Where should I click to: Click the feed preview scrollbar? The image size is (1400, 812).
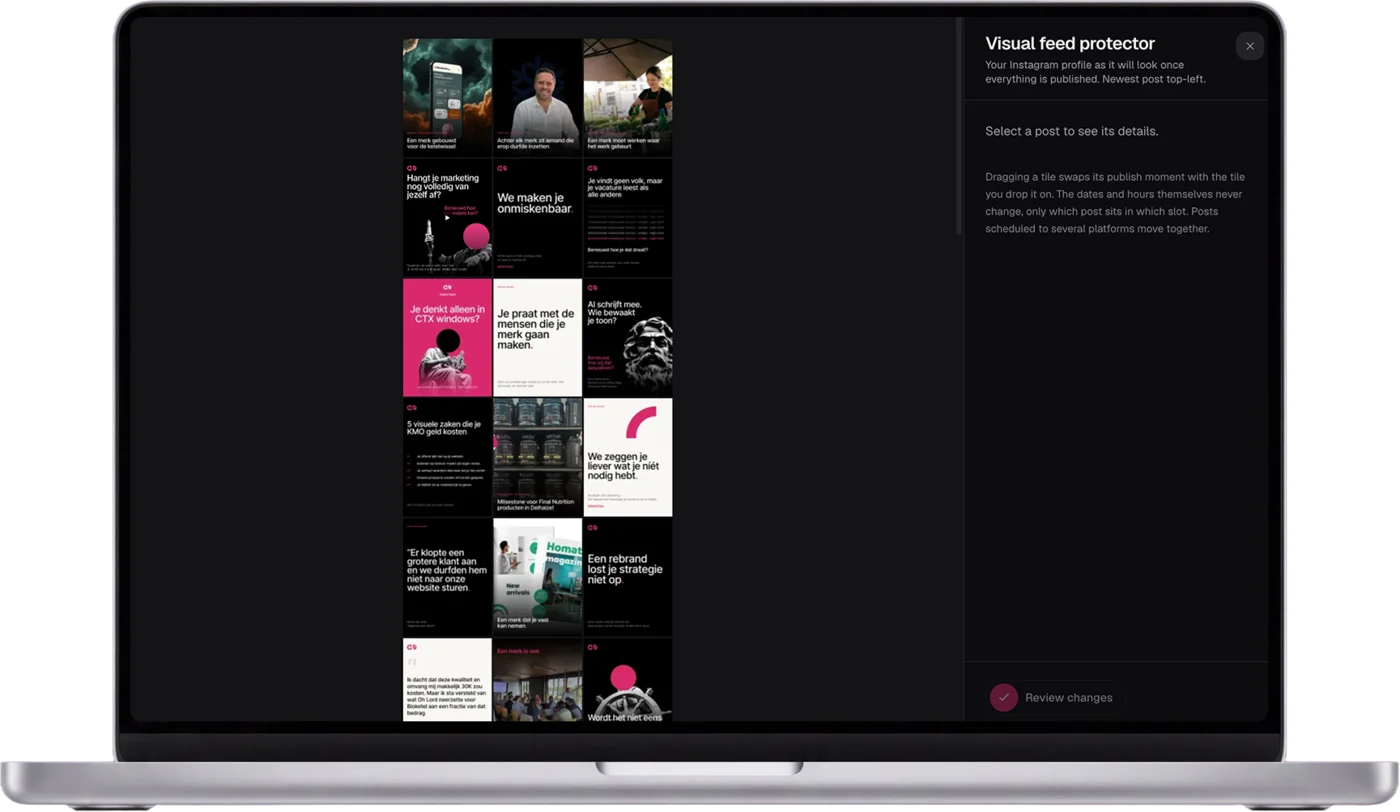[x=959, y=127]
